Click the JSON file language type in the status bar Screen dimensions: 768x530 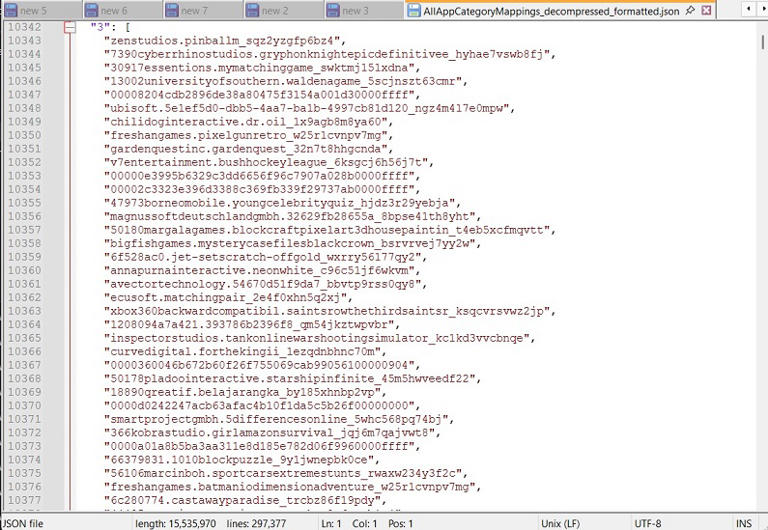click(22, 523)
